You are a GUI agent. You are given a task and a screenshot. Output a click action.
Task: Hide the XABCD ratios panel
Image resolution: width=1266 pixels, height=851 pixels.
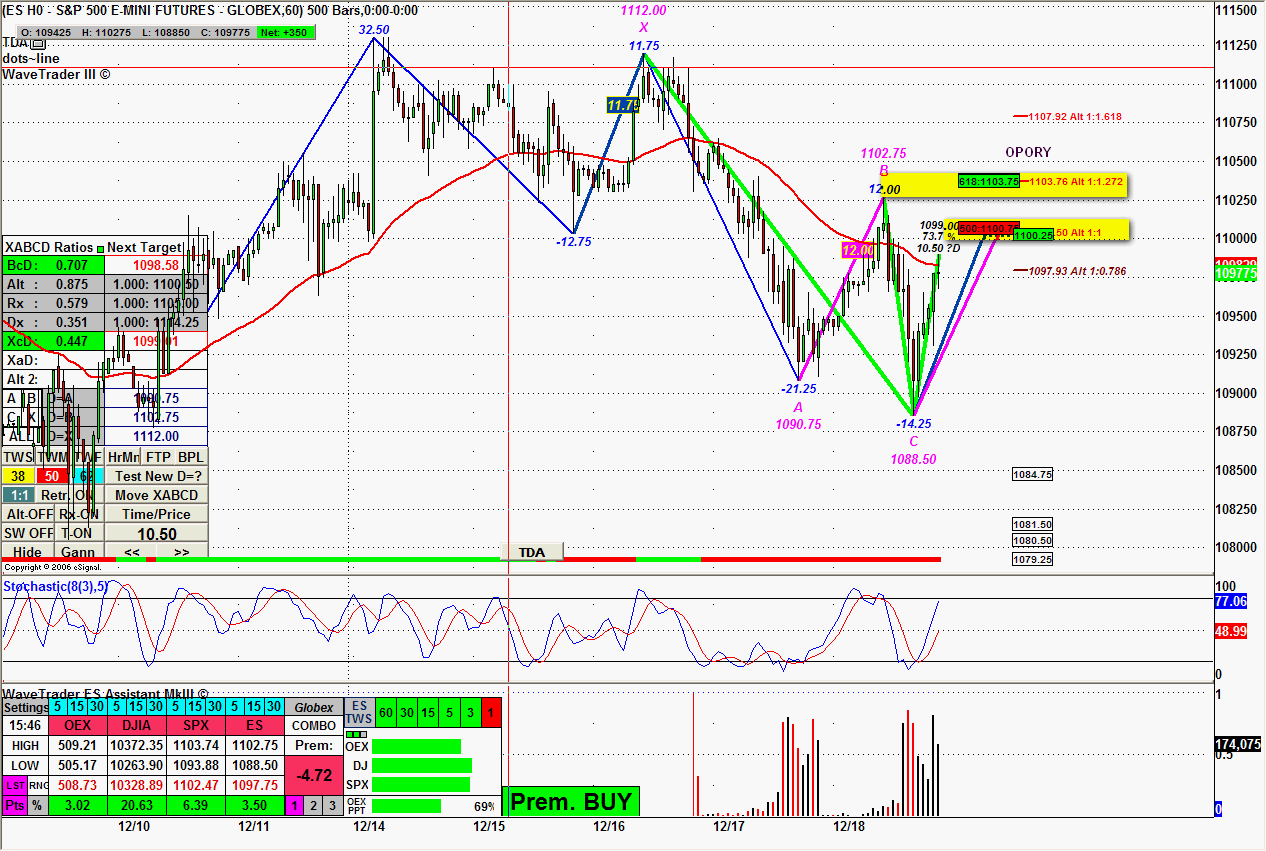28,552
